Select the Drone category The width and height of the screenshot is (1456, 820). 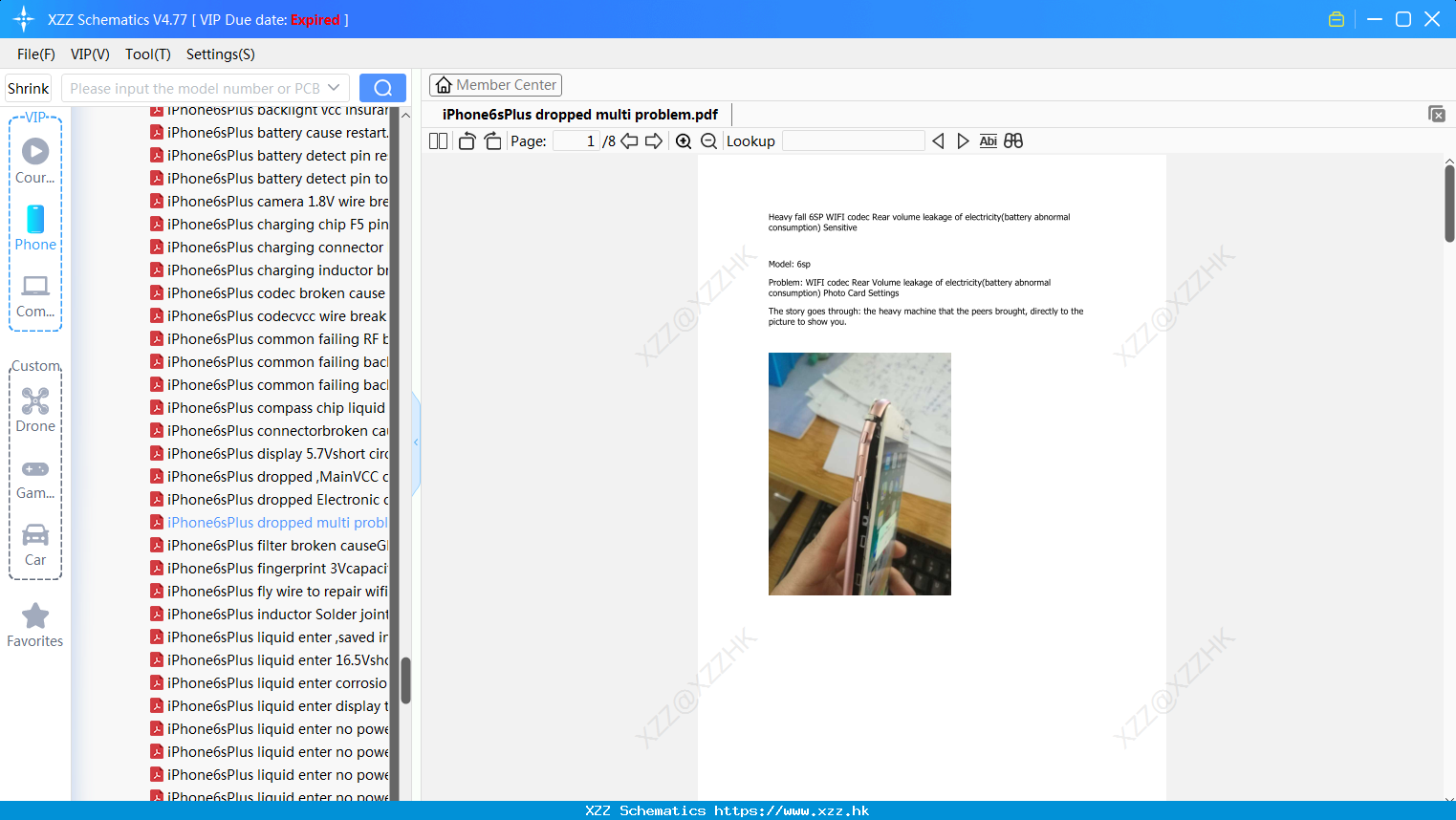35,411
